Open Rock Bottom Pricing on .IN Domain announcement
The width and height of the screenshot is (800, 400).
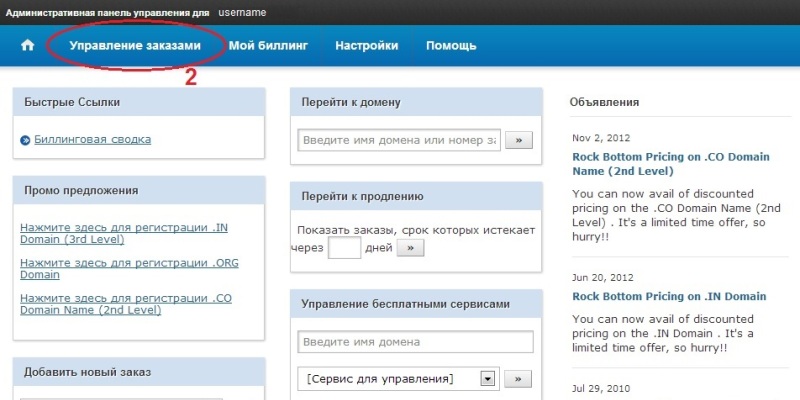coord(669,296)
